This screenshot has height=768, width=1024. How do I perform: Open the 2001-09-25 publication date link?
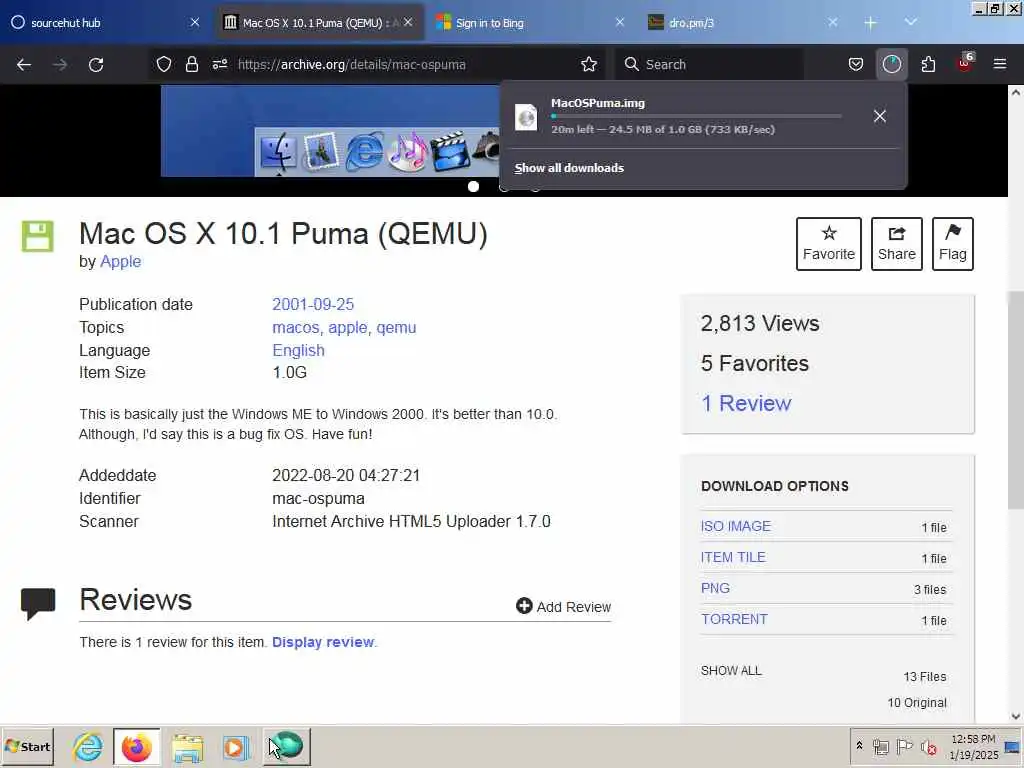[313, 304]
